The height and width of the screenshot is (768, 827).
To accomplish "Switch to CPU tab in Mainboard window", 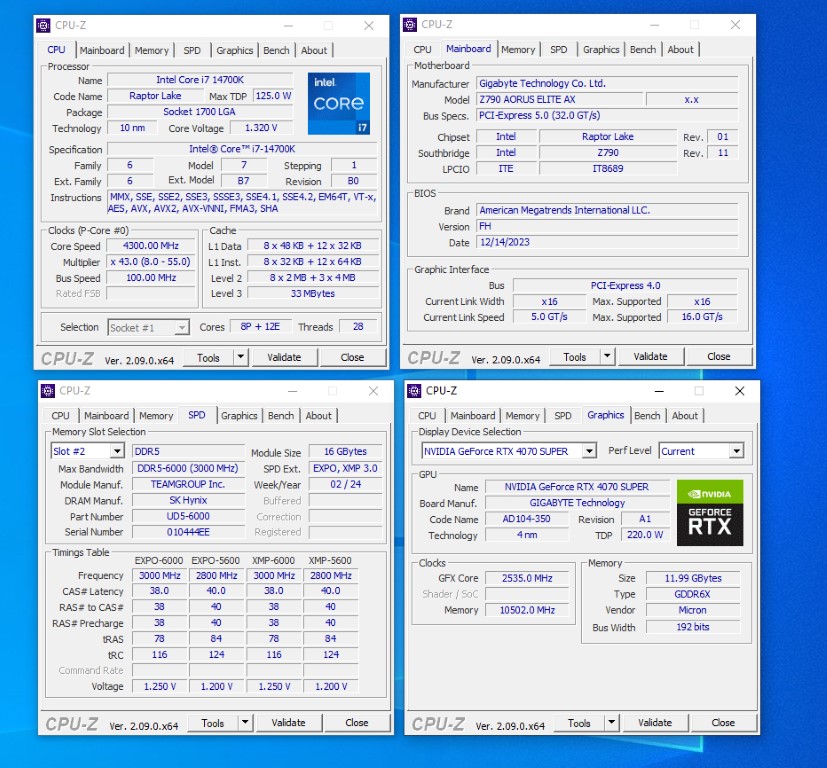I will [x=422, y=50].
